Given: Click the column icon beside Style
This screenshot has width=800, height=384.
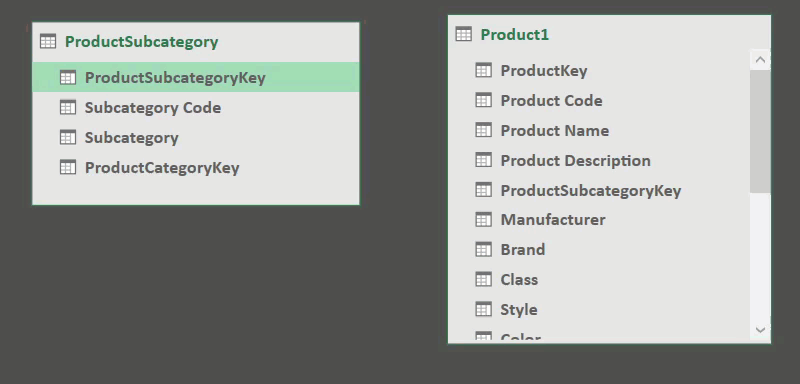Looking at the screenshot, I should coord(484,309).
